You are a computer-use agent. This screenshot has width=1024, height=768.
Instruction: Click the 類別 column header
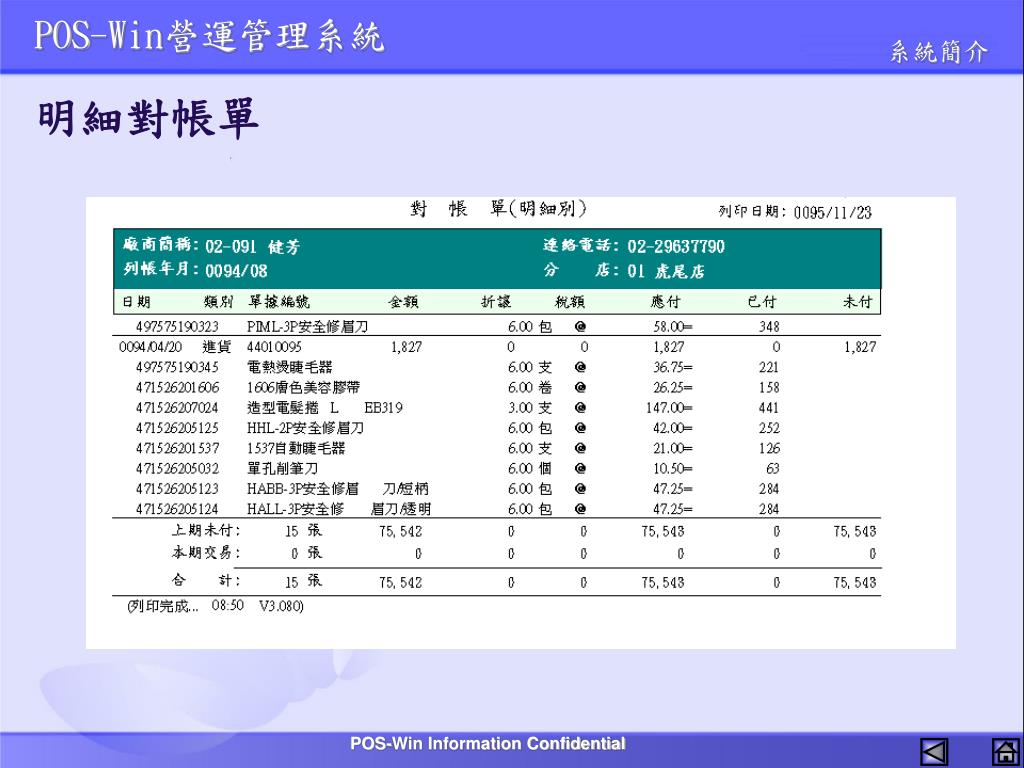[x=218, y=302]
